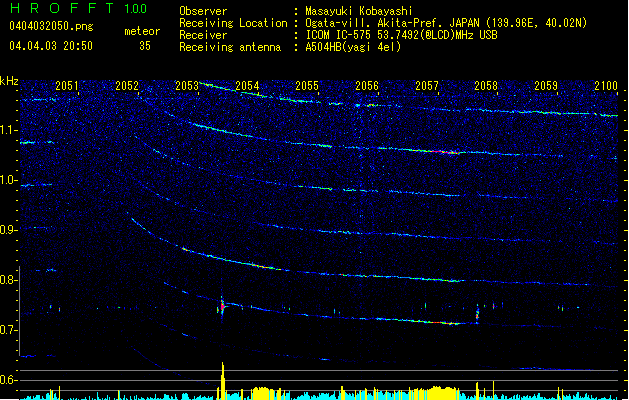Viewport: 629px width, 400px height.
Task: Click the red meteor echo burst near 0.75 kHz
Action: (222, 307)
